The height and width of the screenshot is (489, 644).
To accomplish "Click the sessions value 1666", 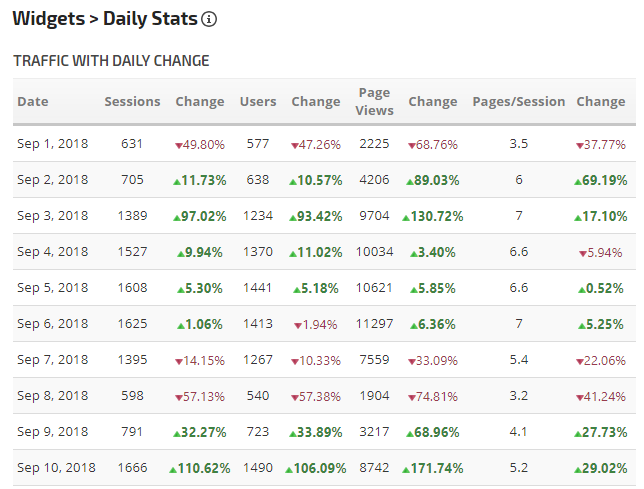I will point(132,468).
